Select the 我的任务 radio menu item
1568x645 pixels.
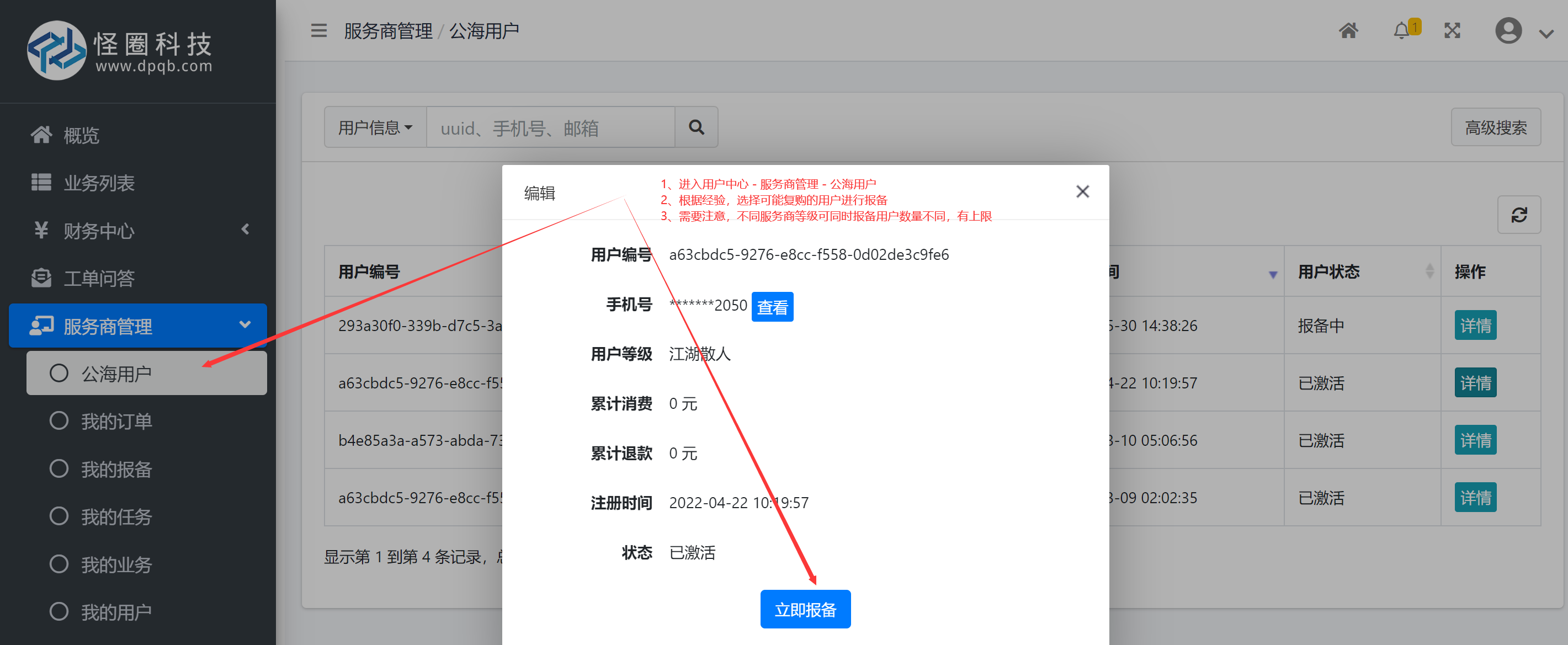point(116,516)
